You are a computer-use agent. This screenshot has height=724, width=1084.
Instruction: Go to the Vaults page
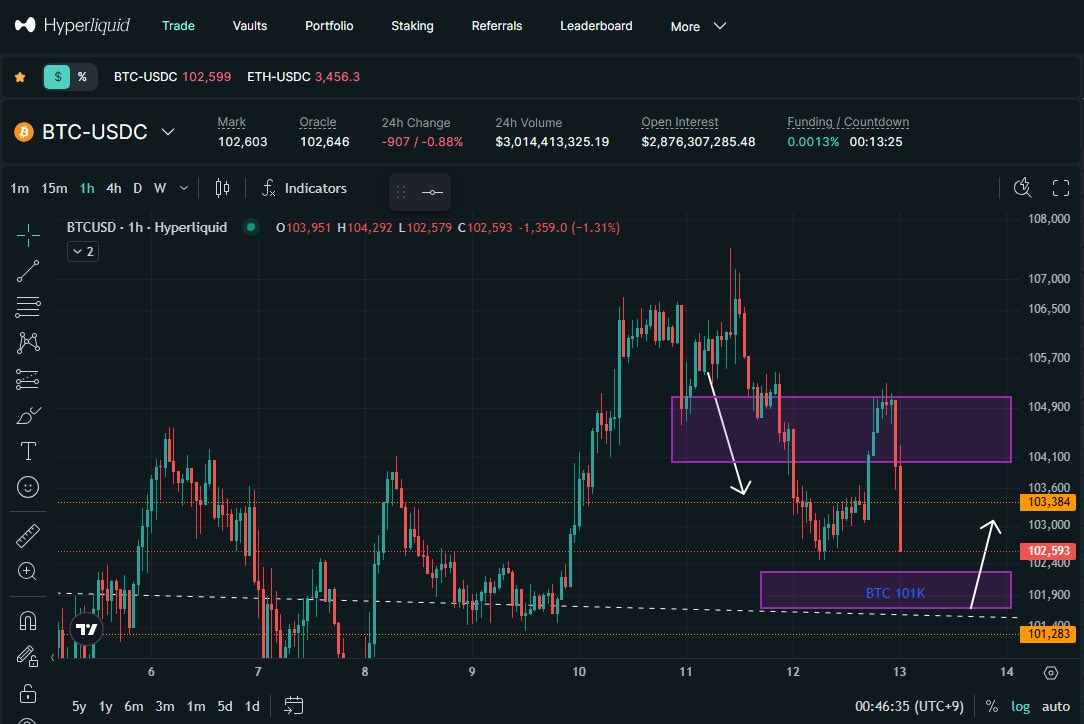[x=250, y=26]
